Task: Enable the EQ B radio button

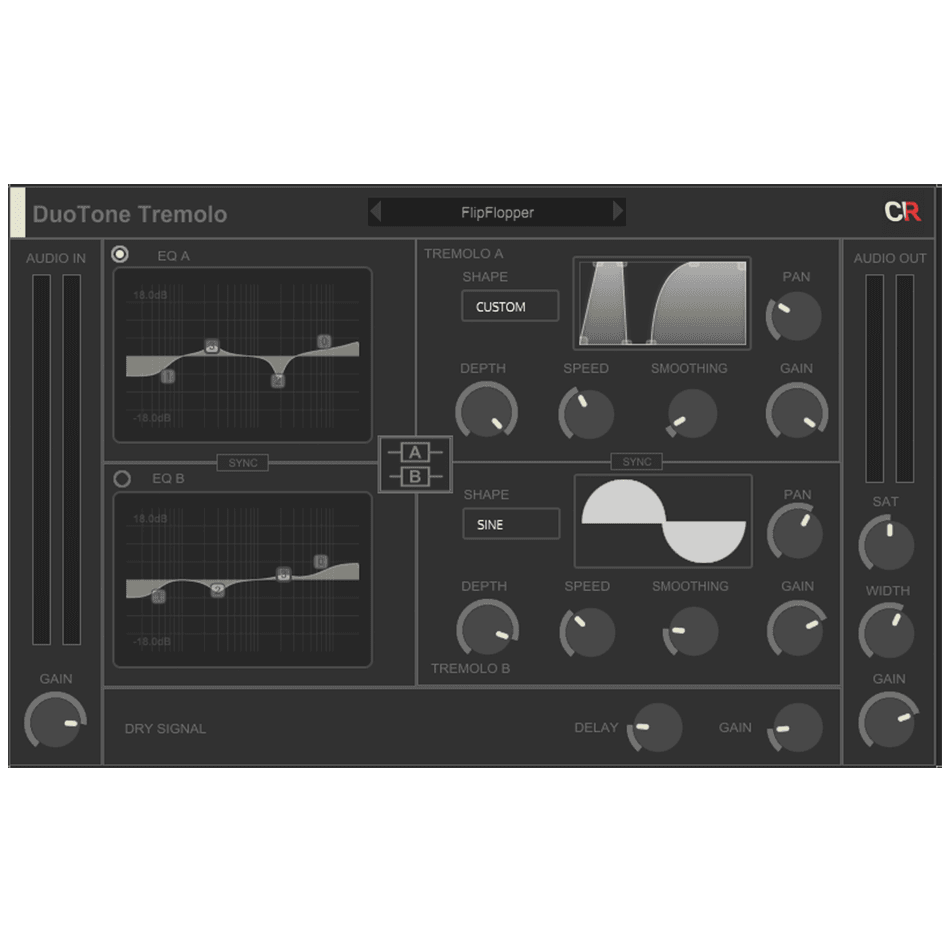Action: click(121, 478)
